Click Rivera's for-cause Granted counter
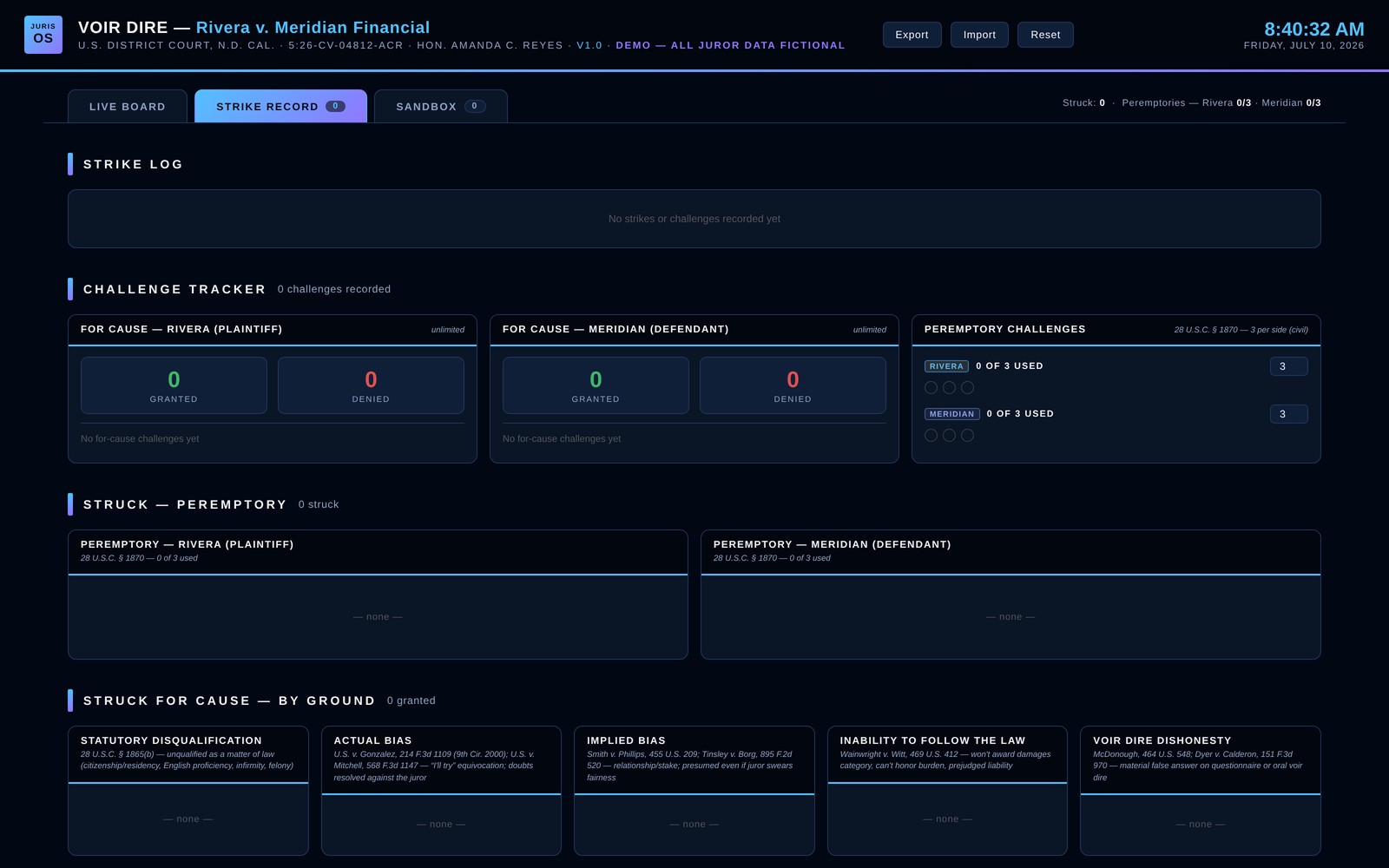 pos(174,385)
